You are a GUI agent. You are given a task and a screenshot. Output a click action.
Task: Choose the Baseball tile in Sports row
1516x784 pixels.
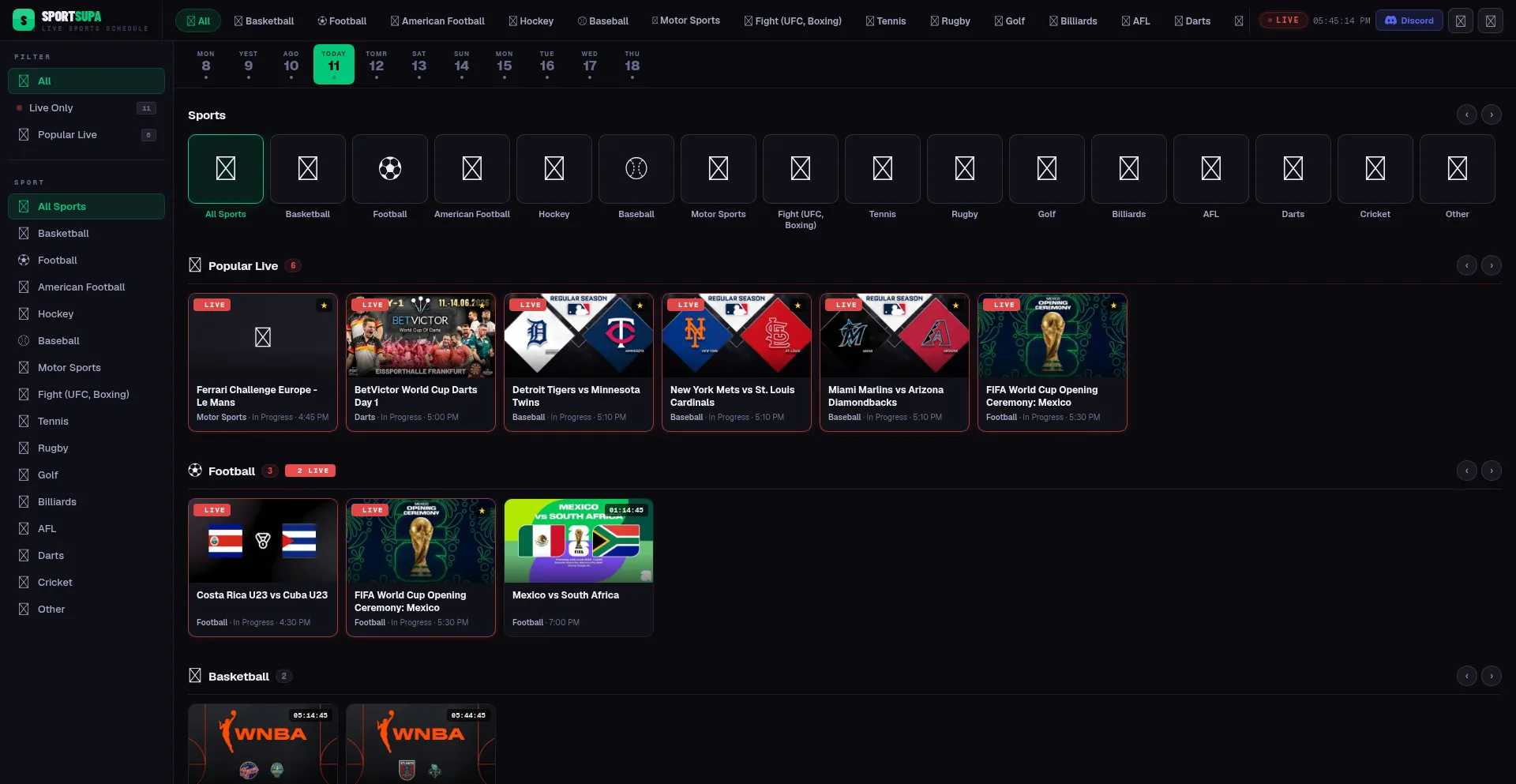636,169
